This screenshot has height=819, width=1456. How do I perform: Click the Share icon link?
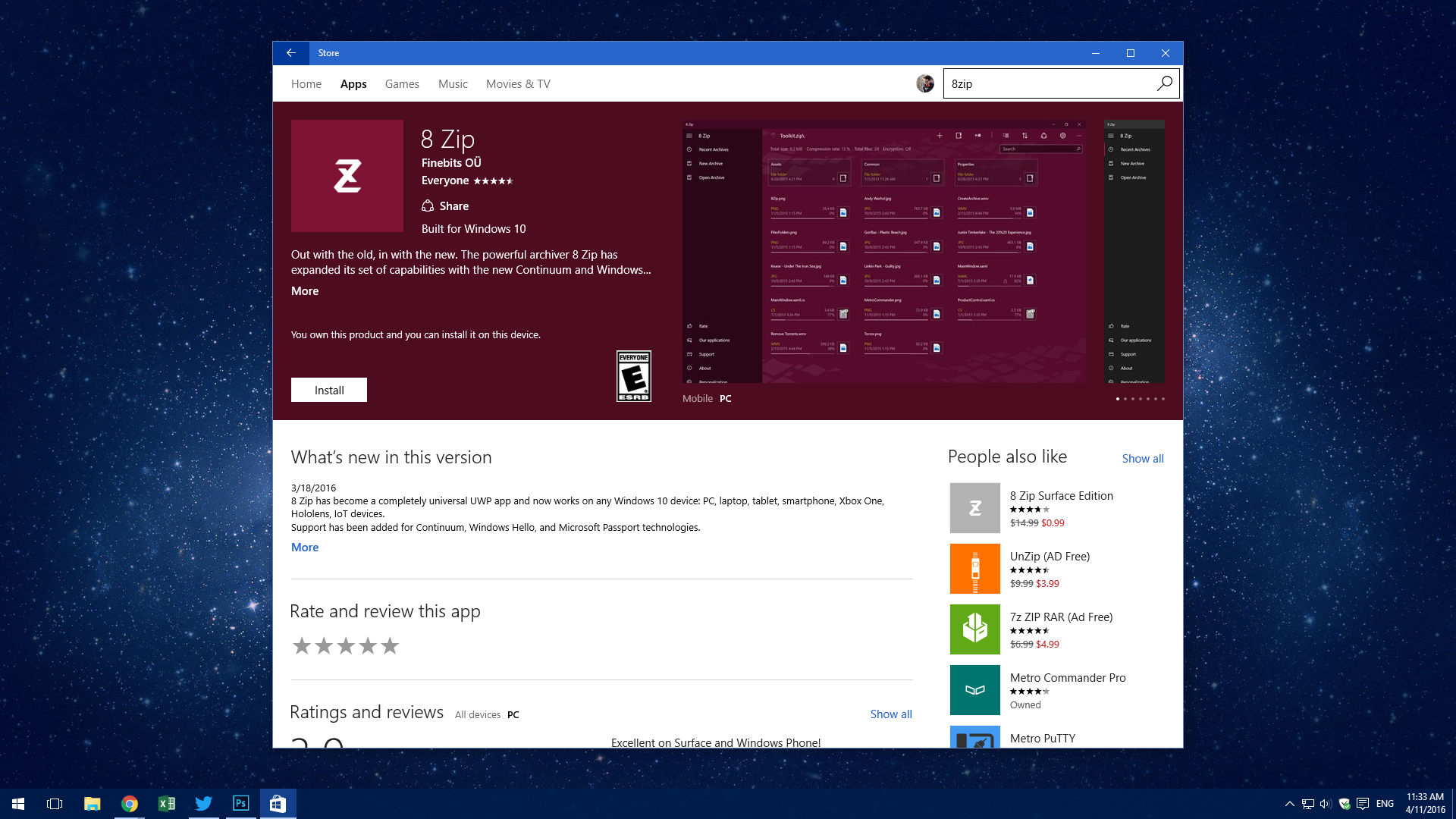coord(445,206)
